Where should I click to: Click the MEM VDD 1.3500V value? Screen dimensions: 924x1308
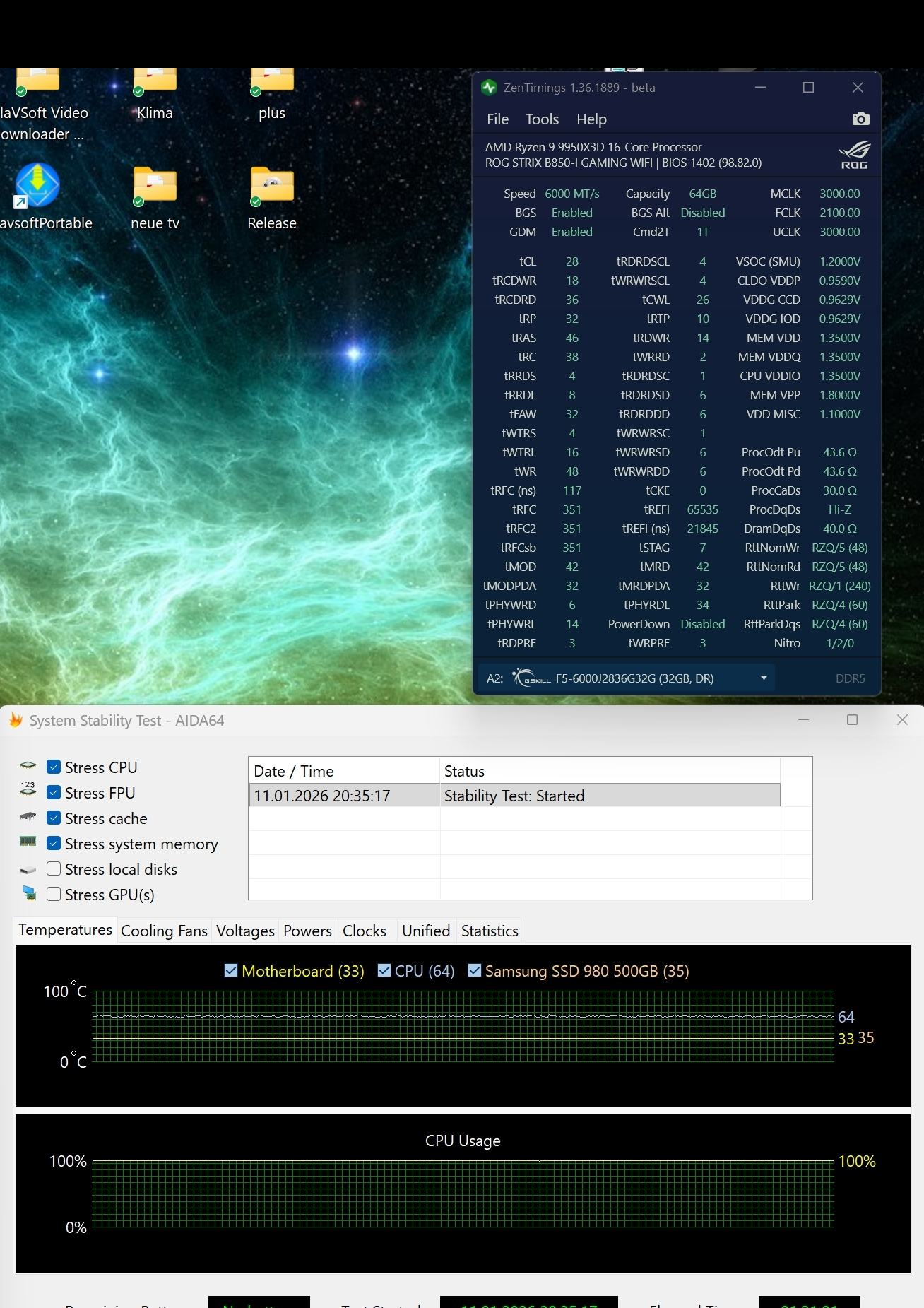[840, 337]
